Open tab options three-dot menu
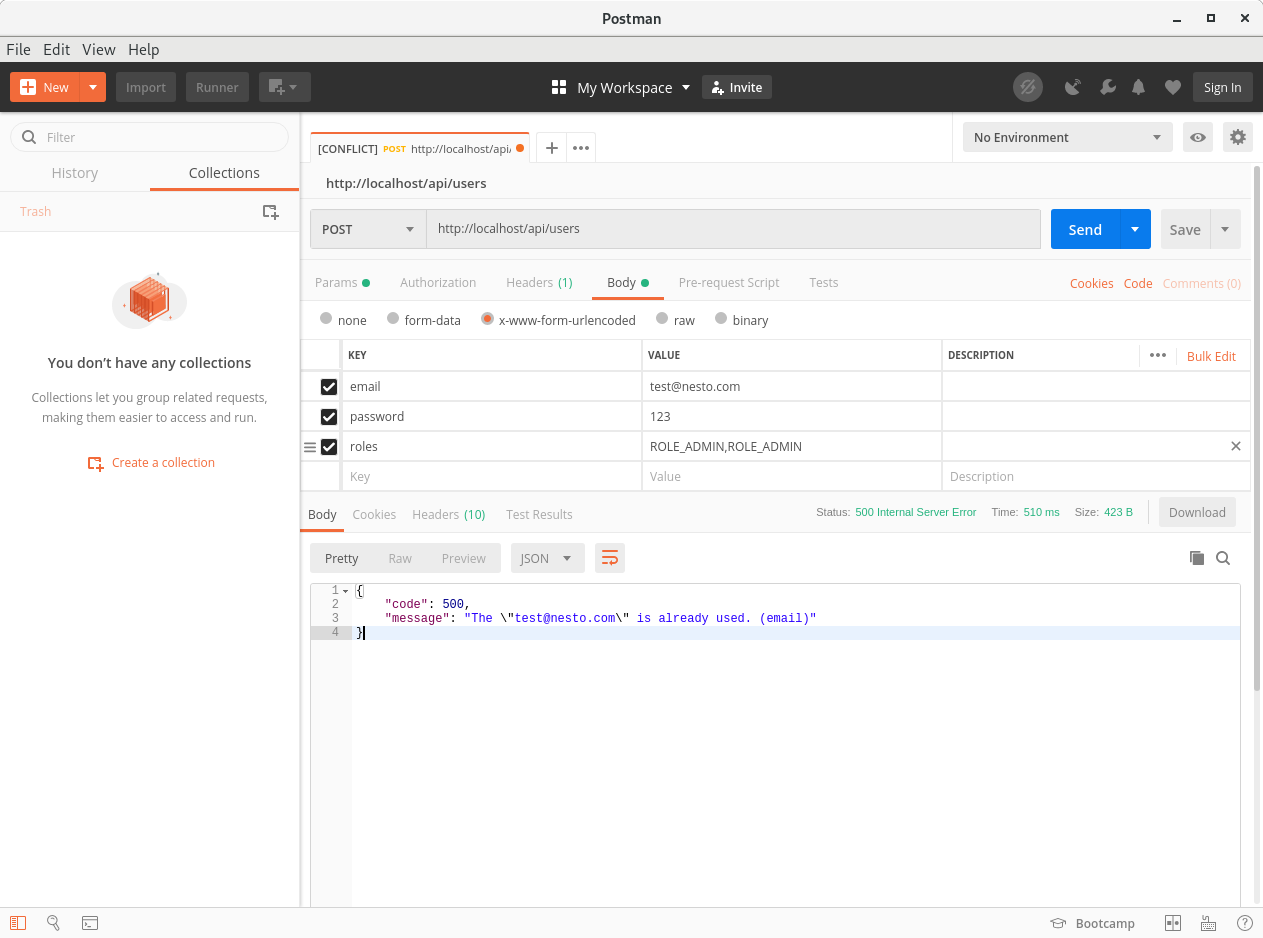 pos(581,148)
